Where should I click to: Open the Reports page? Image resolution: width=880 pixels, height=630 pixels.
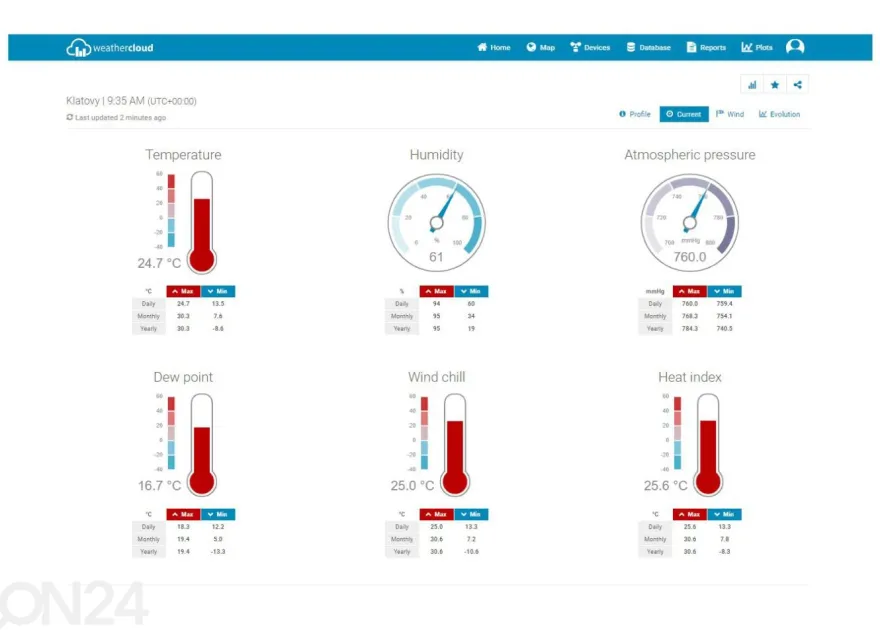[706, 48]
